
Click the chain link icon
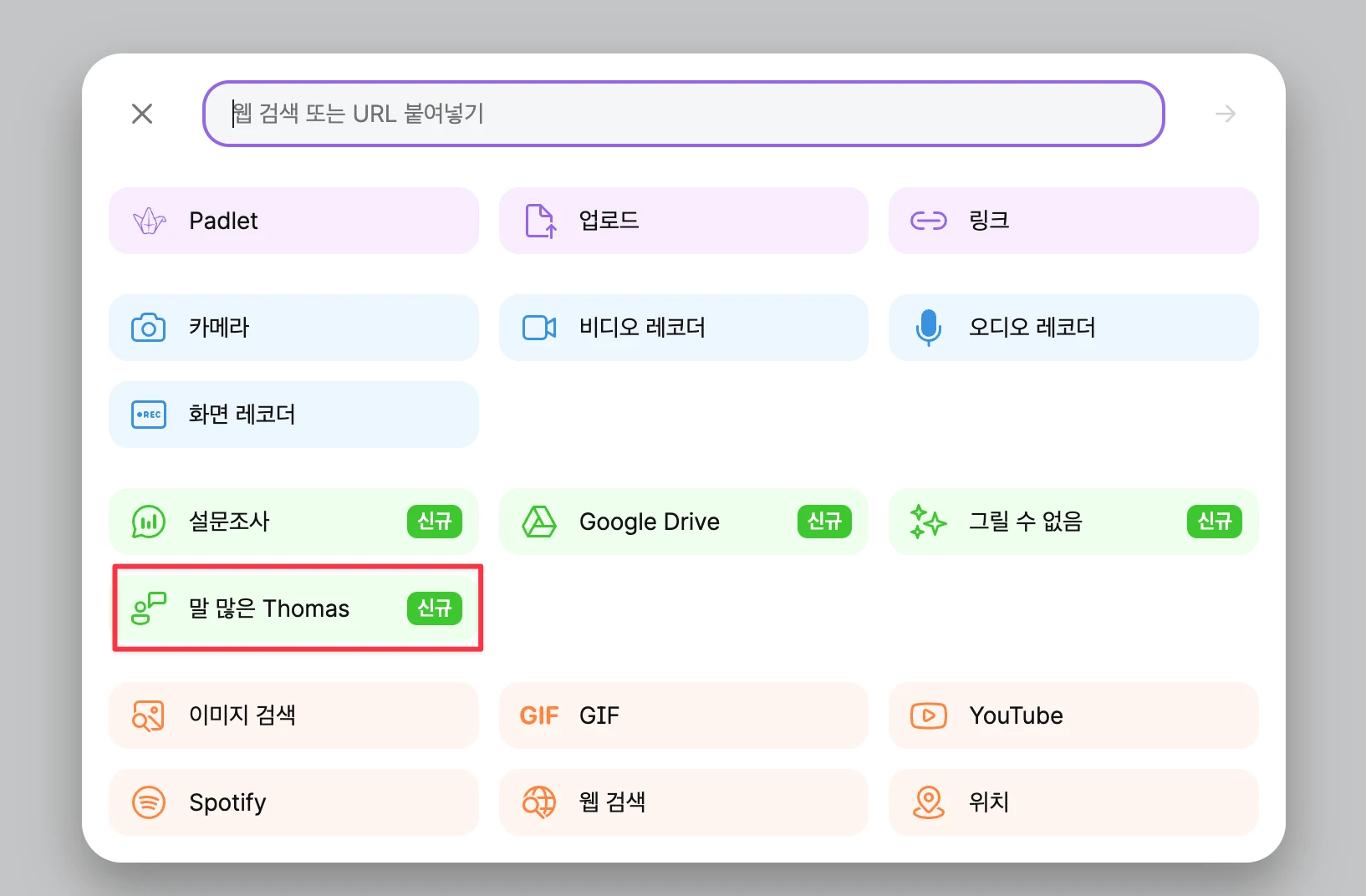(x=928, y=221)
